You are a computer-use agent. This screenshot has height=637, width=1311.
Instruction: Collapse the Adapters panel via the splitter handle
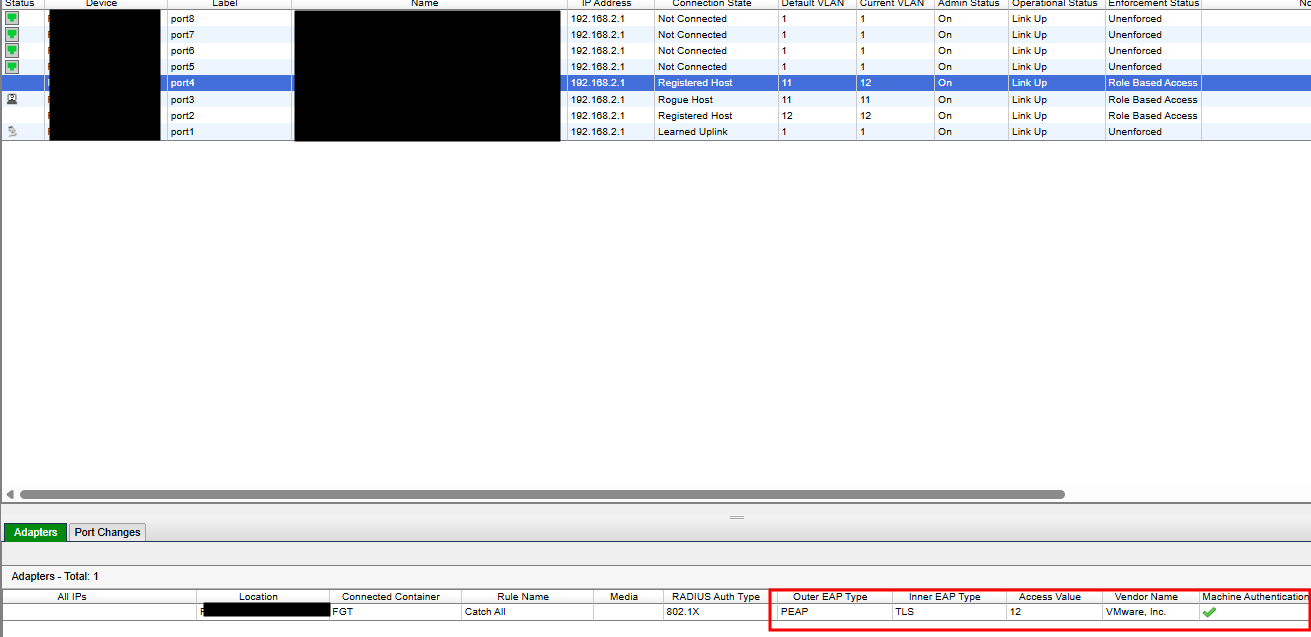click(x=736, y=517)
